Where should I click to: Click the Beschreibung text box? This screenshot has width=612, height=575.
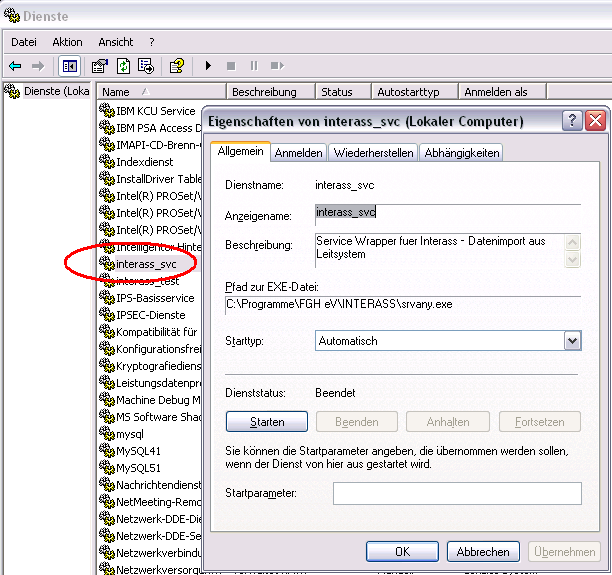click(x=440, y=250)
